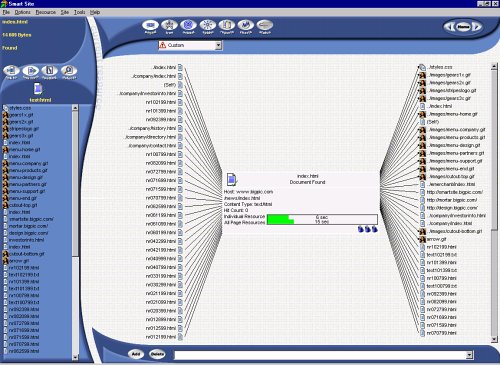Open the Tools menu
Viewport: 500px width, 365px height.
pyautogui.click(x=79, y=12)
